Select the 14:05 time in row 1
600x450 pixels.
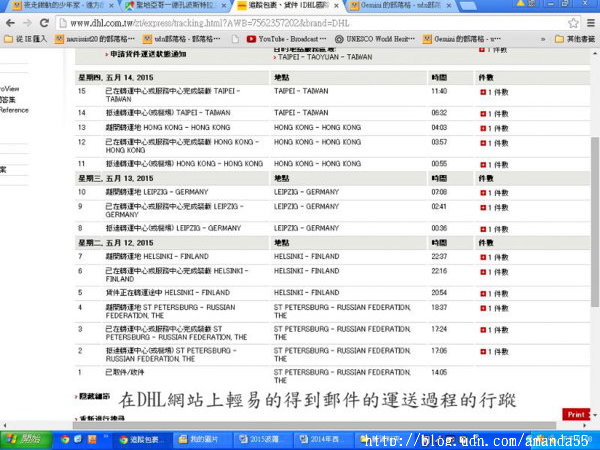[x=439, y=372]
